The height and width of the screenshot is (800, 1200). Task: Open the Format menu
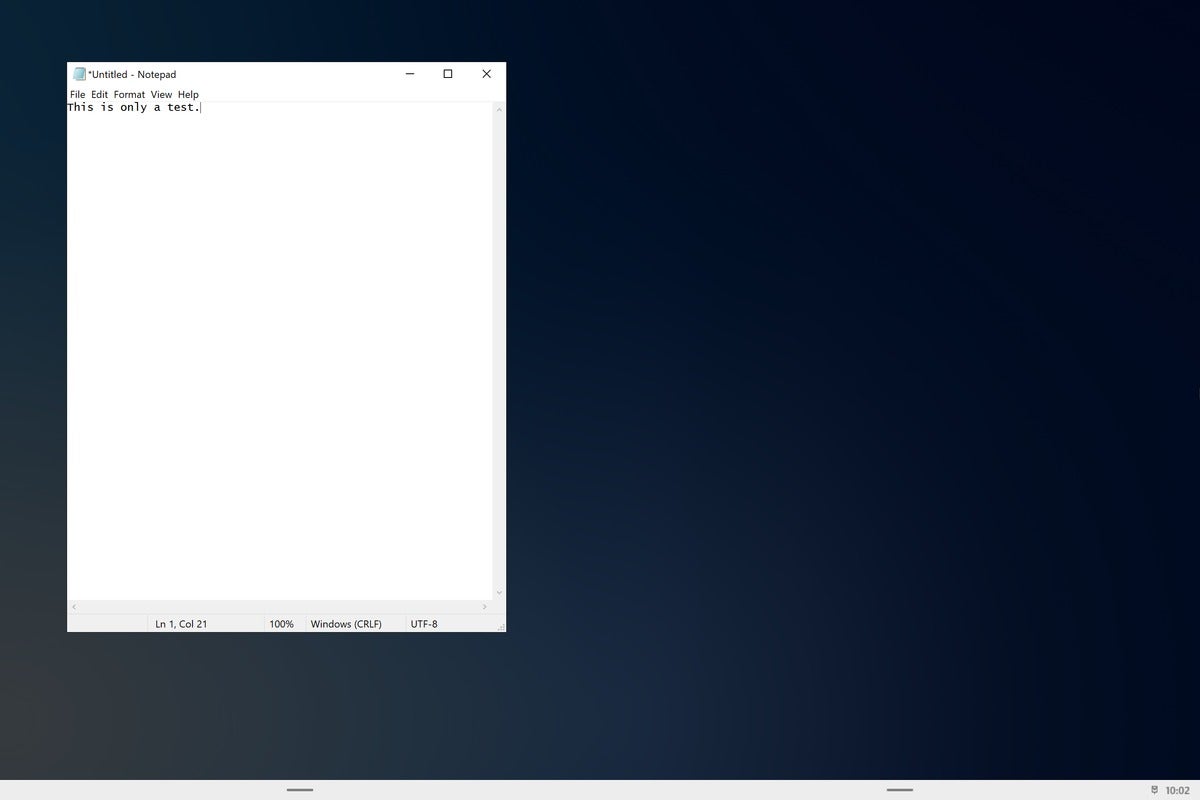coord(129,95)
